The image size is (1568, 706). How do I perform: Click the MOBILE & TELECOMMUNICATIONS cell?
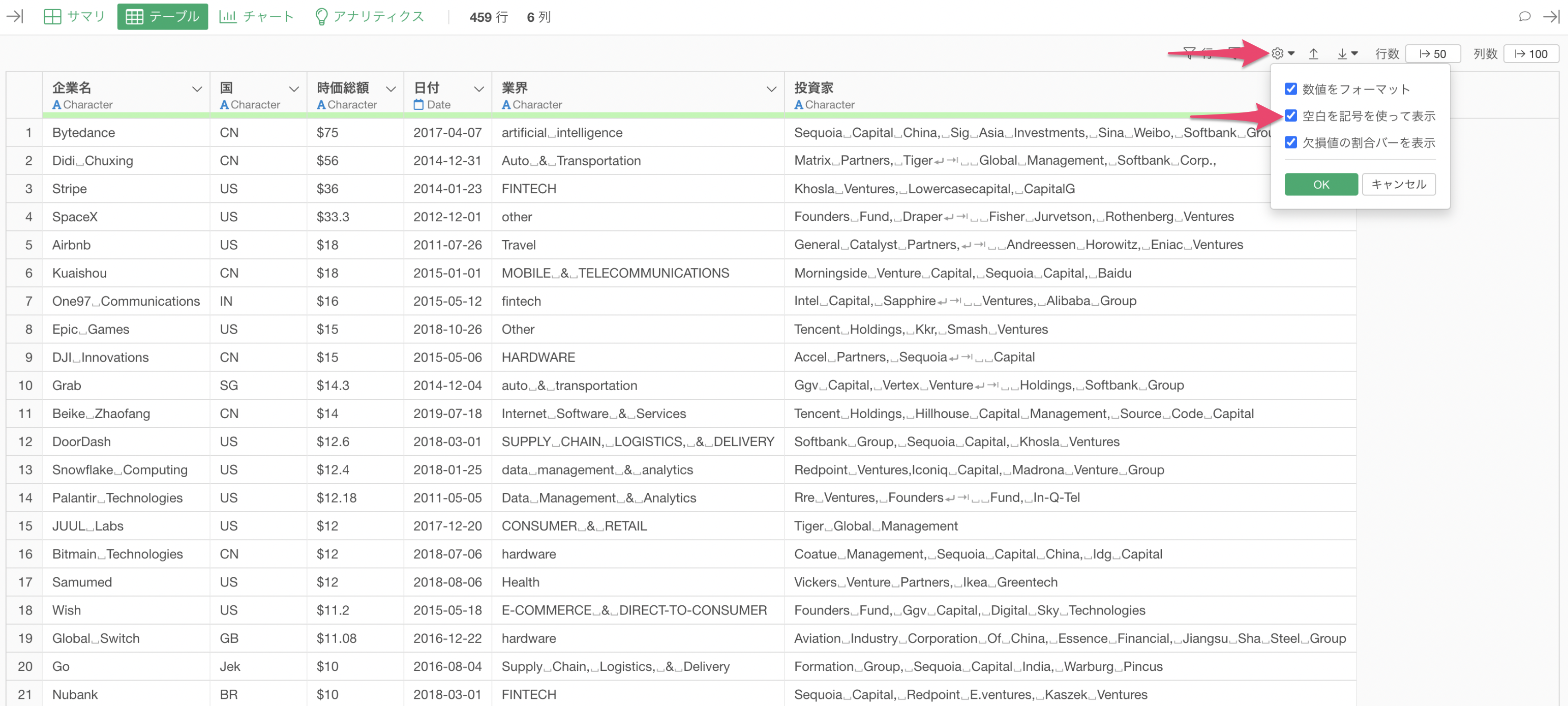[638, 273]
